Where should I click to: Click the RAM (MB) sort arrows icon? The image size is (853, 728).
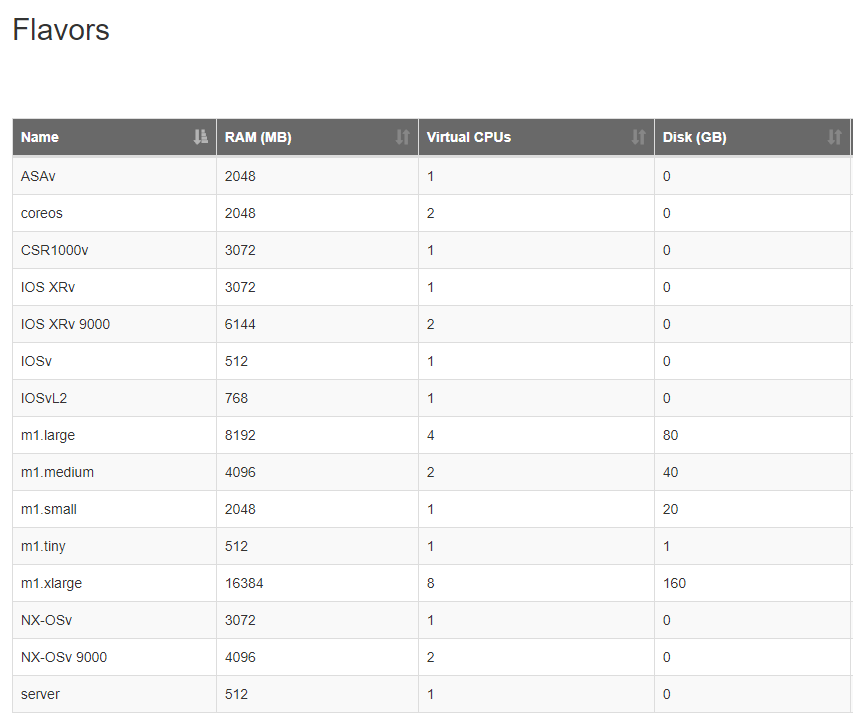[x=403, y=137]
